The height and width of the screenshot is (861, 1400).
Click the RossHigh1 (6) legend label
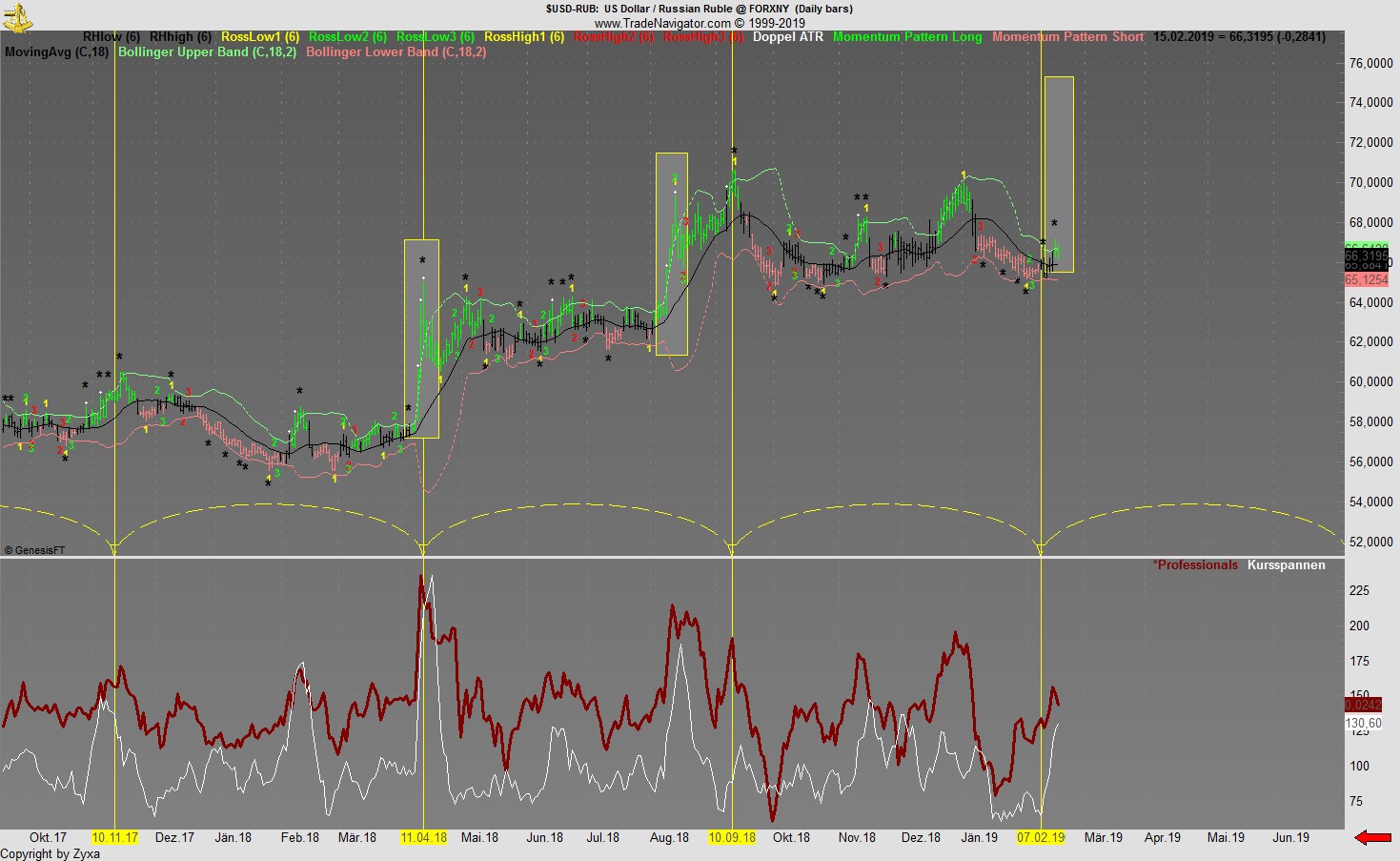tap(524, 37)
